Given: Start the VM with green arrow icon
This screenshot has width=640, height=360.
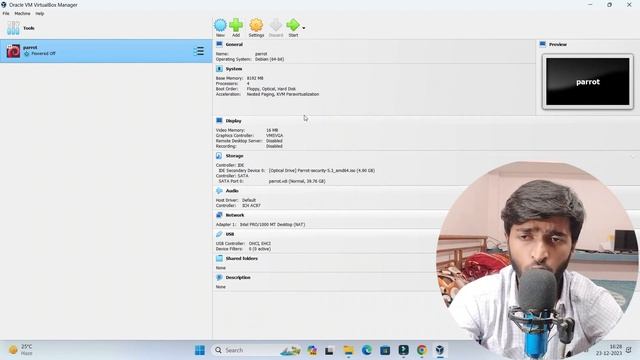Looking at the screenshot, I should pyautogui.click(x=293, y=25).
